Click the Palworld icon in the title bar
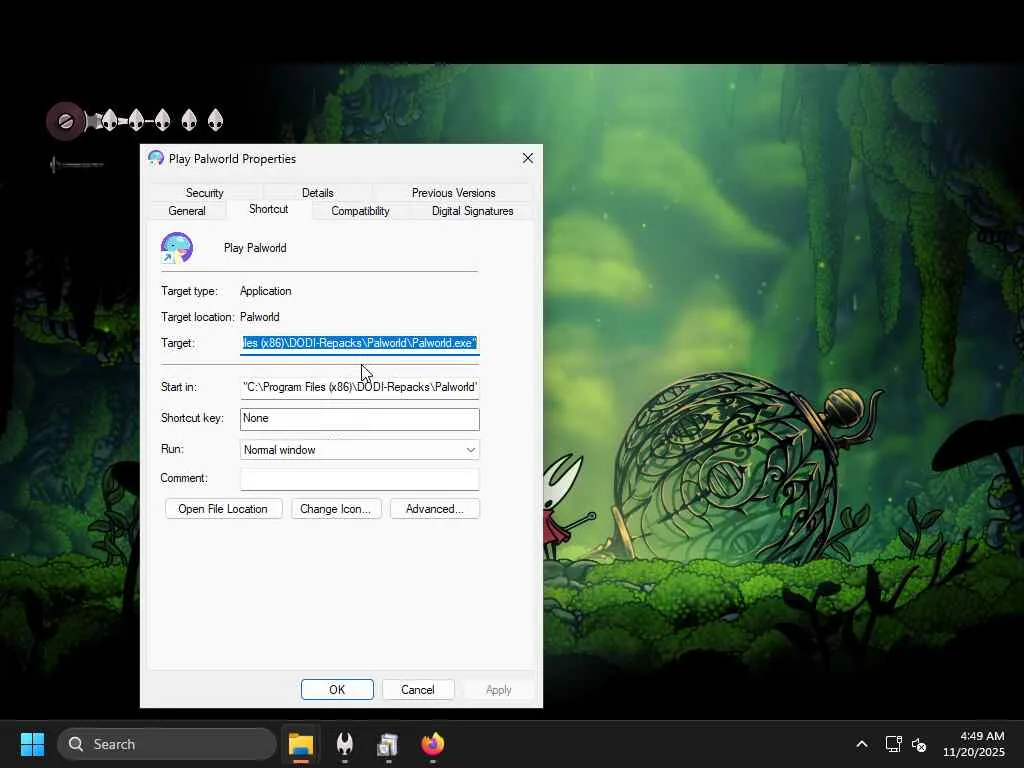 point(155,158)
